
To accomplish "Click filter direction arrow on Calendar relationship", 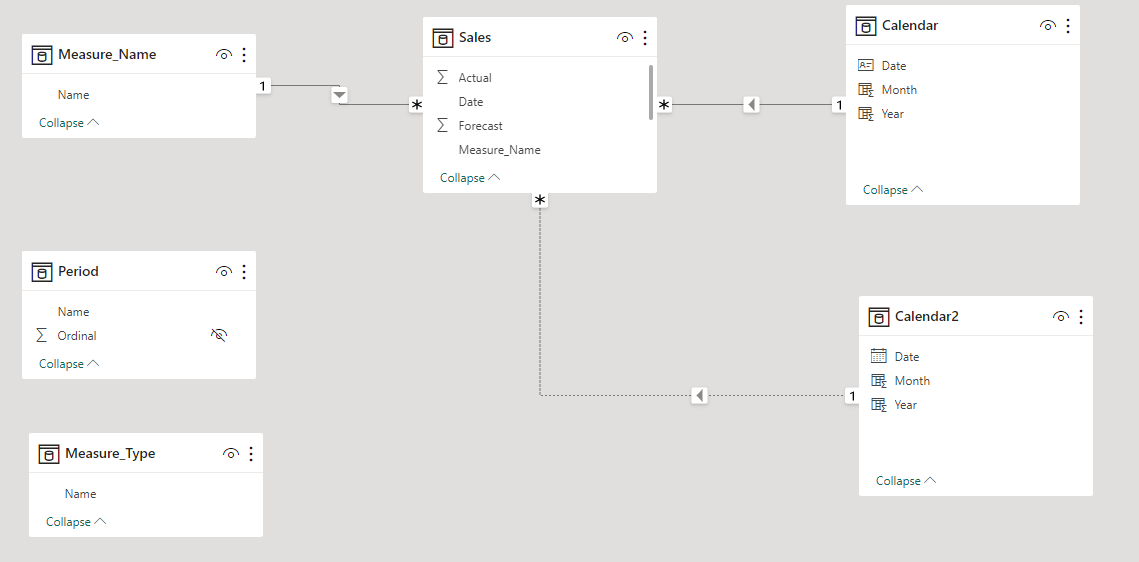I will coord(752,105).
